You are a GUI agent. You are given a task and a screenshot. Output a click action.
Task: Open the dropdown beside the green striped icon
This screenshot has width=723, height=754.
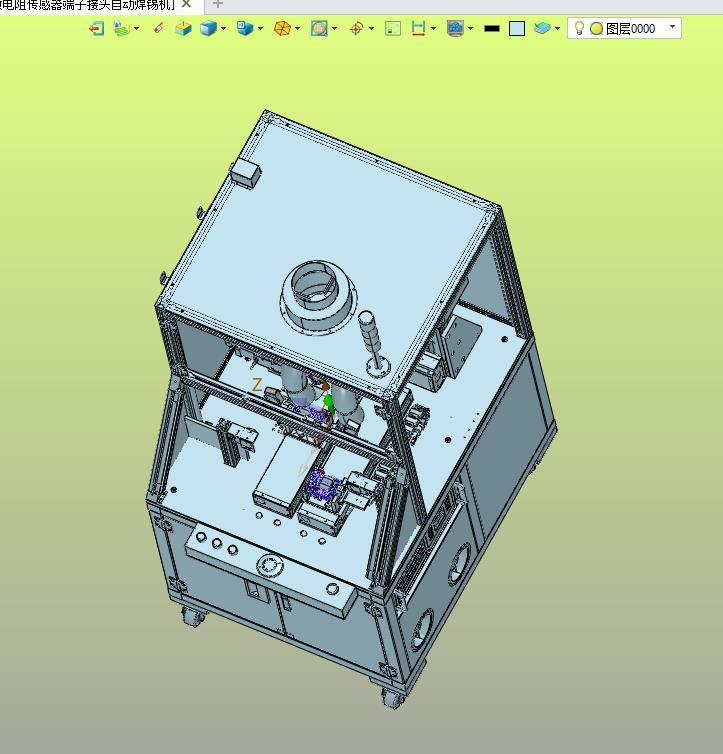137,29
